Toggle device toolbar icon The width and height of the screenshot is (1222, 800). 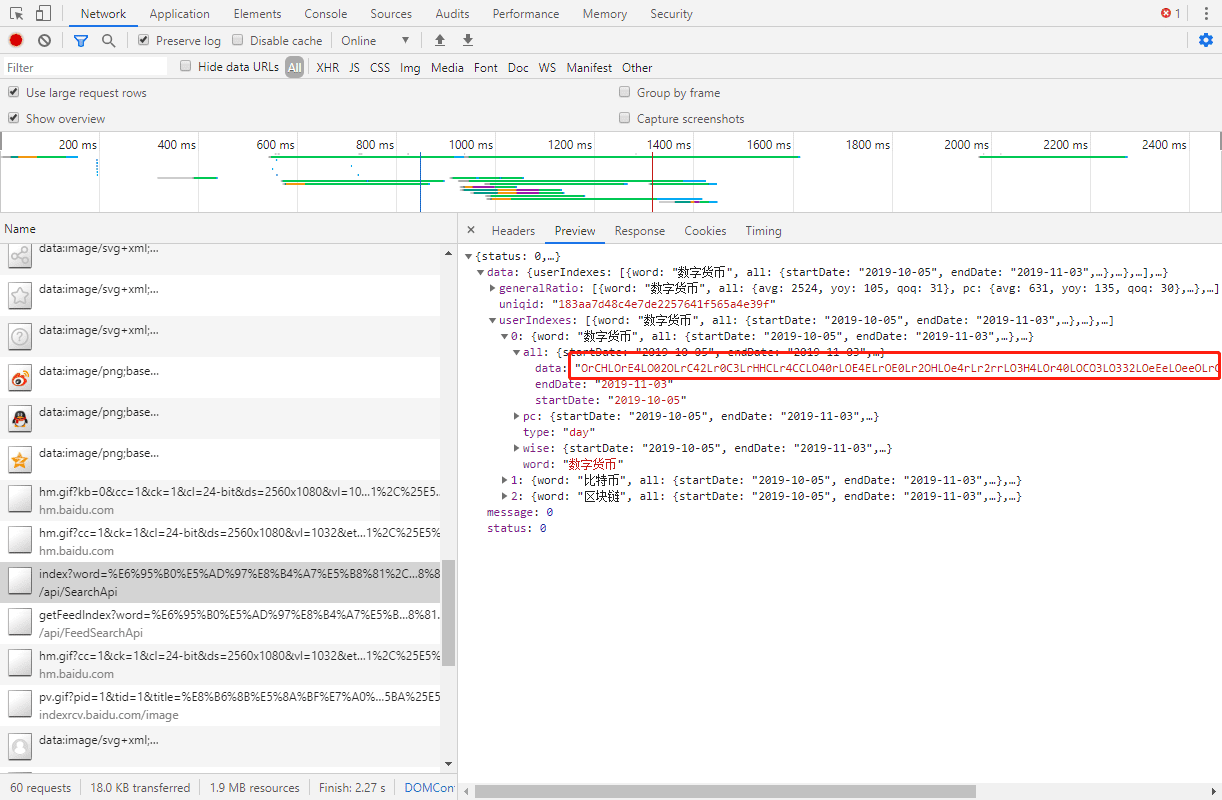[x=43, y=14]
